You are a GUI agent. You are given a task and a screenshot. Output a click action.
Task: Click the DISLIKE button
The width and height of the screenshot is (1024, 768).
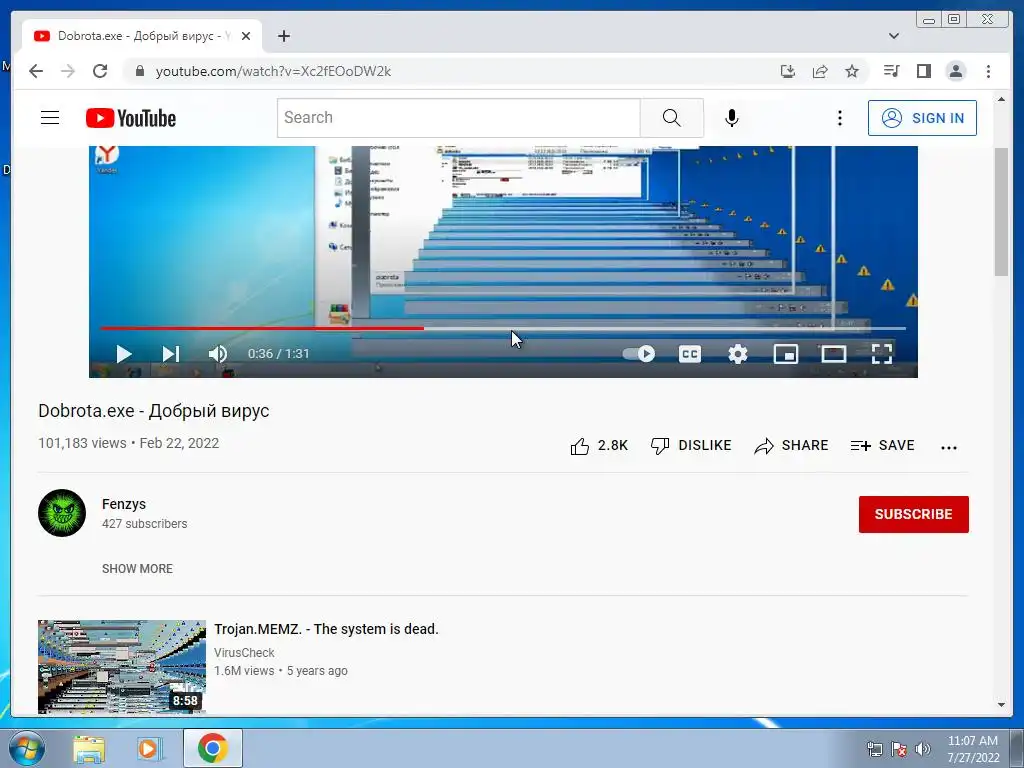point(691,446)
